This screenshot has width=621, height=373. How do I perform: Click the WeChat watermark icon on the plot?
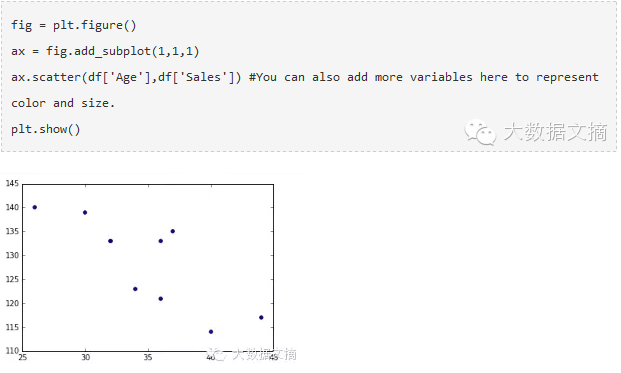[x=217, y=354]
